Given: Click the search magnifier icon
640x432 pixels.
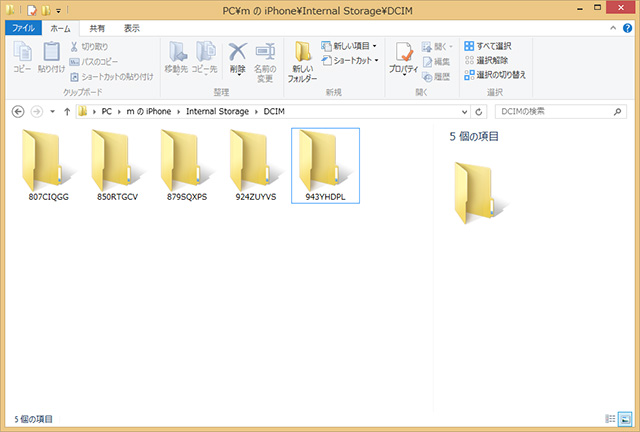Looking at the screenshot, I should click(618, 111).
